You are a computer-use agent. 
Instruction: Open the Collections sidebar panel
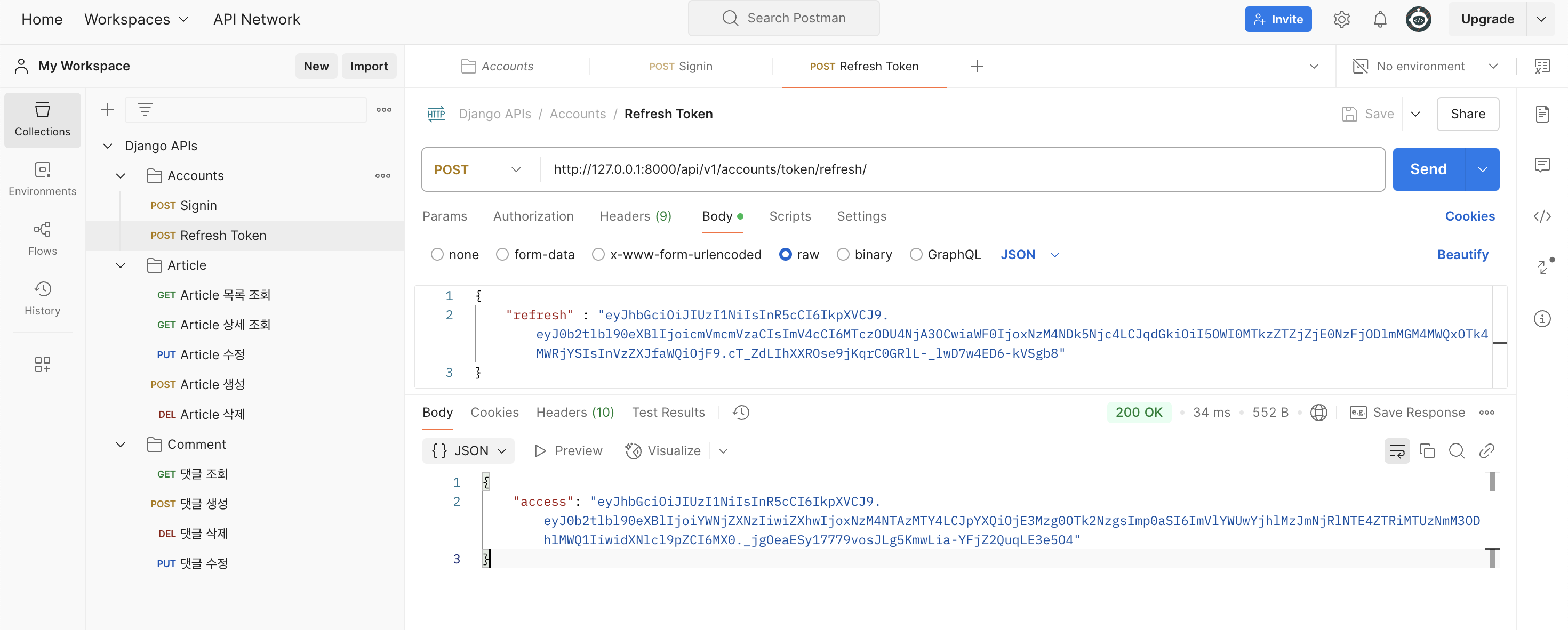tap(42, 120)
